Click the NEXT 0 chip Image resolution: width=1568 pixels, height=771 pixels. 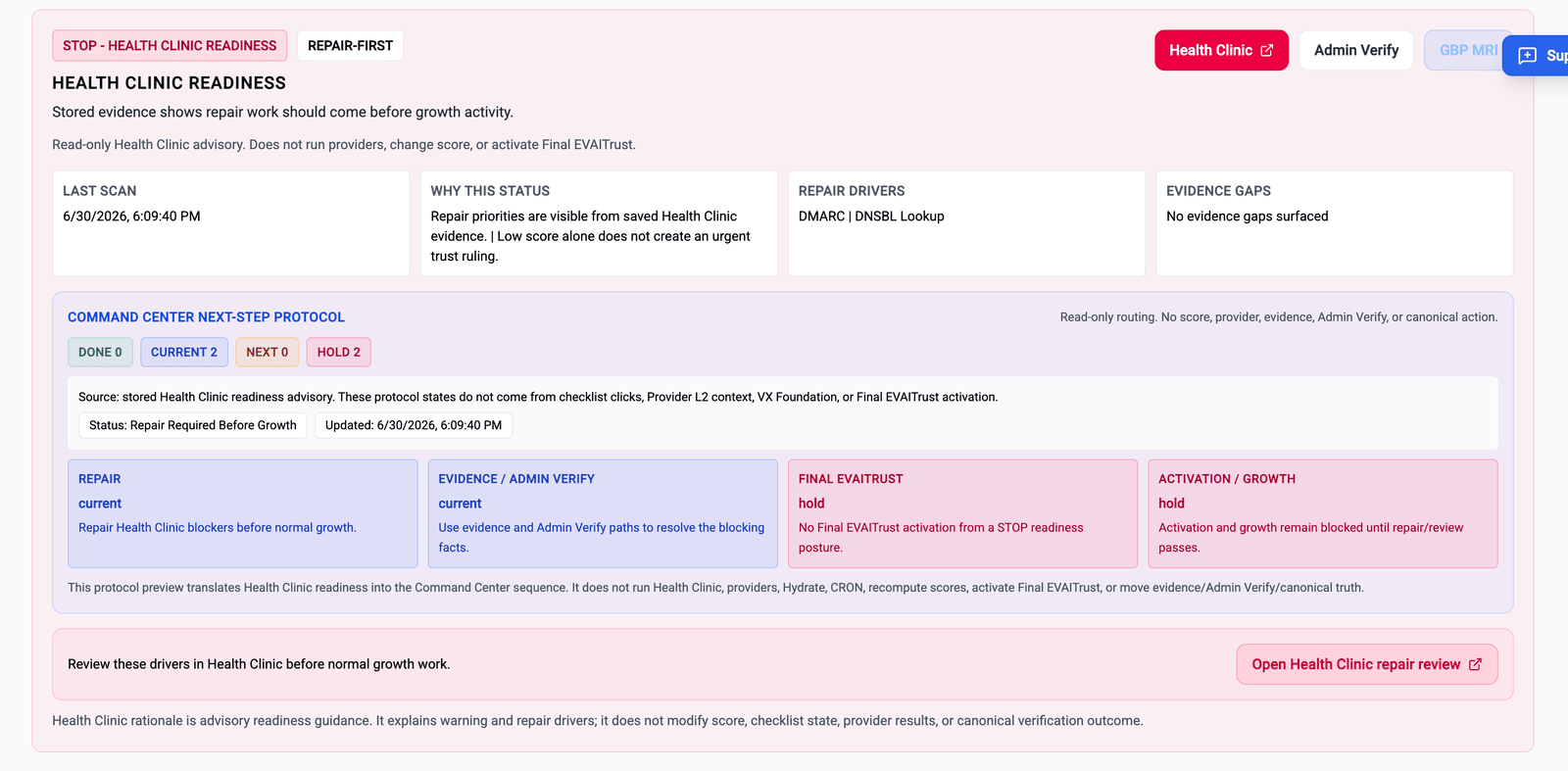click(268, 353)
